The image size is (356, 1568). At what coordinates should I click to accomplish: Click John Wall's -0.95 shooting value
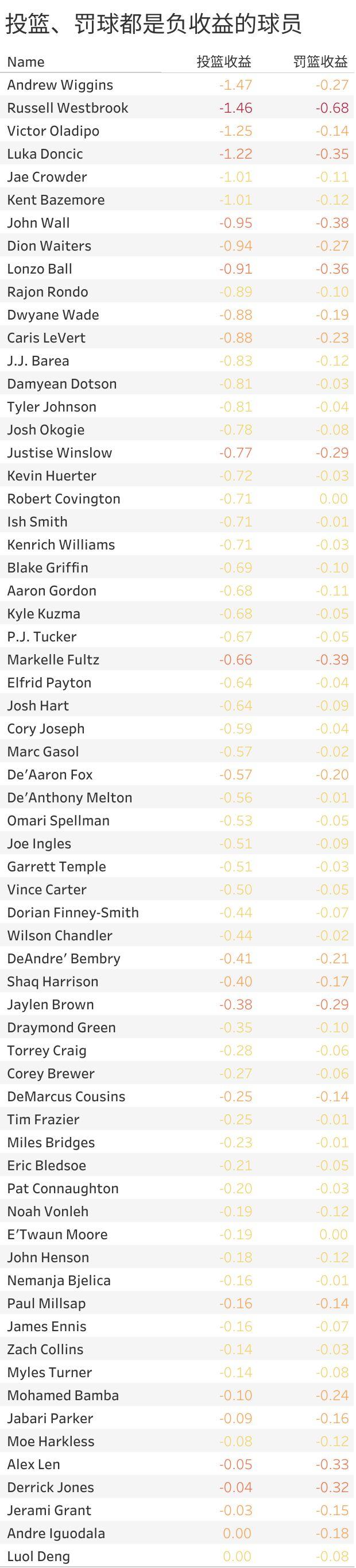235,224
